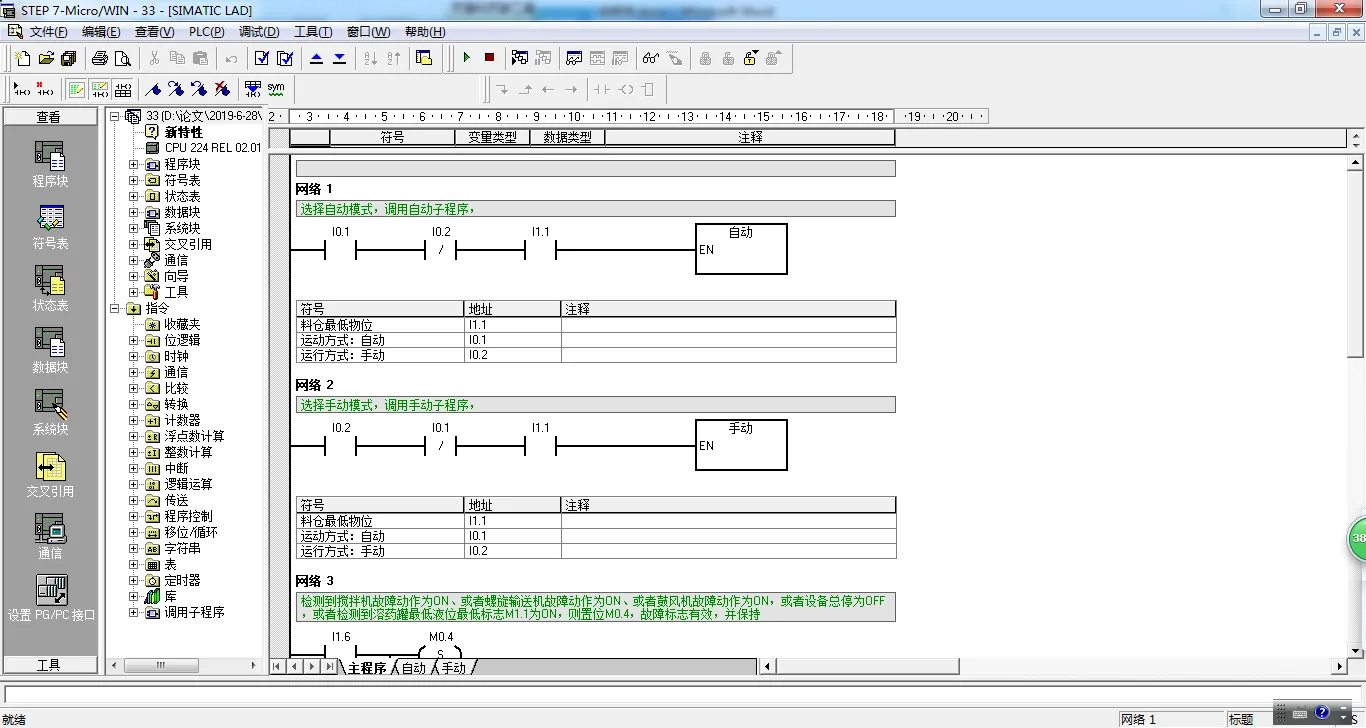Click the 符号 column header in variable table
Image resolution: width=1366 pixels, height=728 pixels.
coord(392,137)
